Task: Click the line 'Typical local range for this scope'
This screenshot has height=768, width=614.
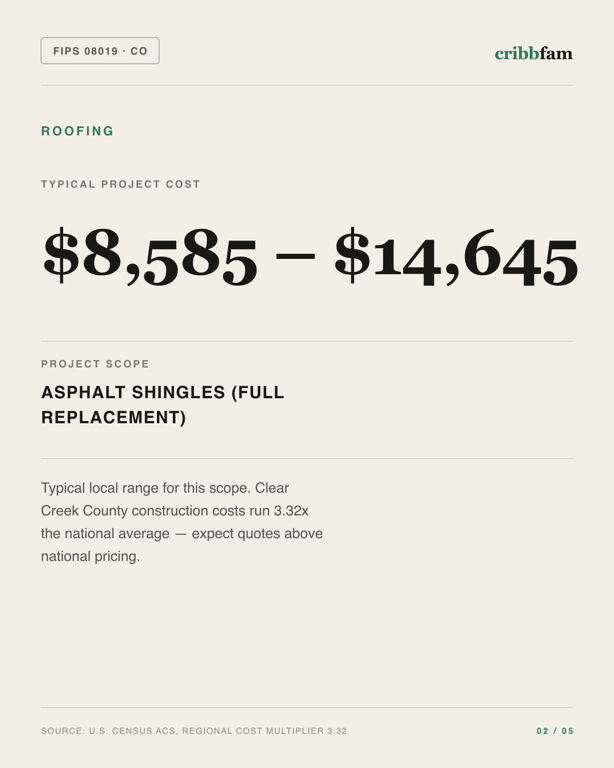Action: pyautogui.click(x=165, y=488)
